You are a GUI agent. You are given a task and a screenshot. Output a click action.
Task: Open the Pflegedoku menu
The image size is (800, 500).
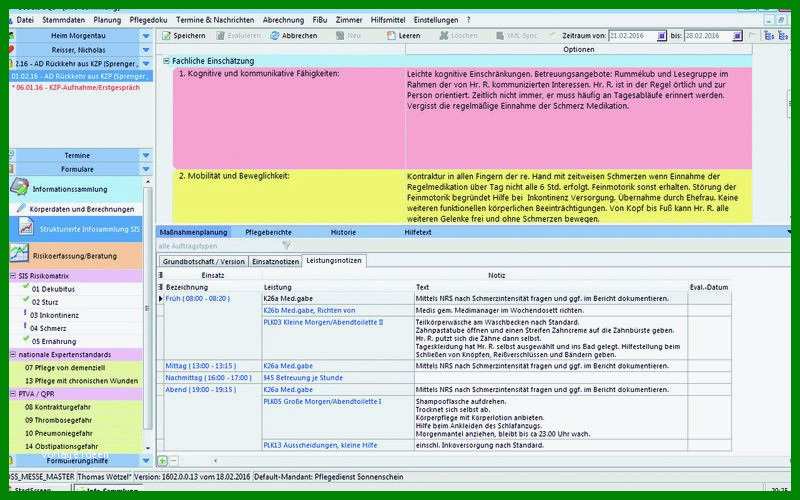pos(148,20)
